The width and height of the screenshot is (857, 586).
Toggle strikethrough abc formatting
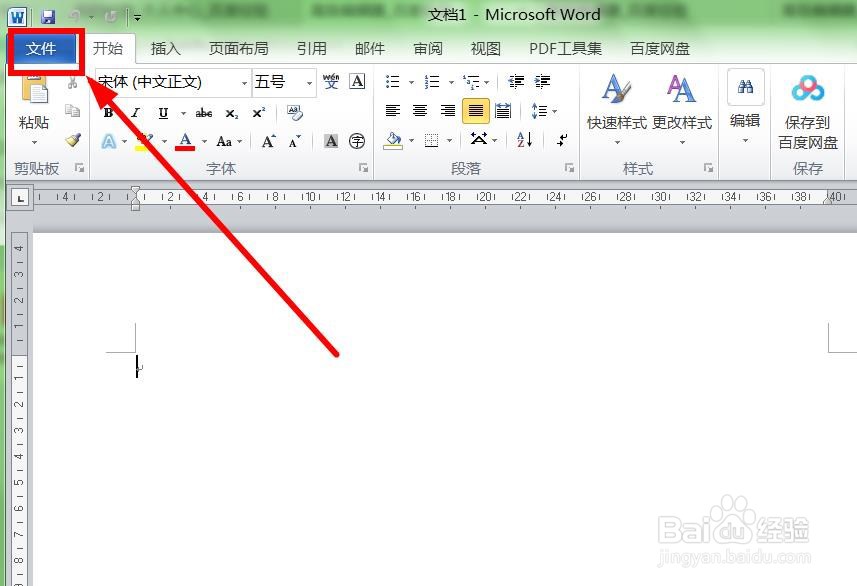pyautogui.click(x=204, y=113)
